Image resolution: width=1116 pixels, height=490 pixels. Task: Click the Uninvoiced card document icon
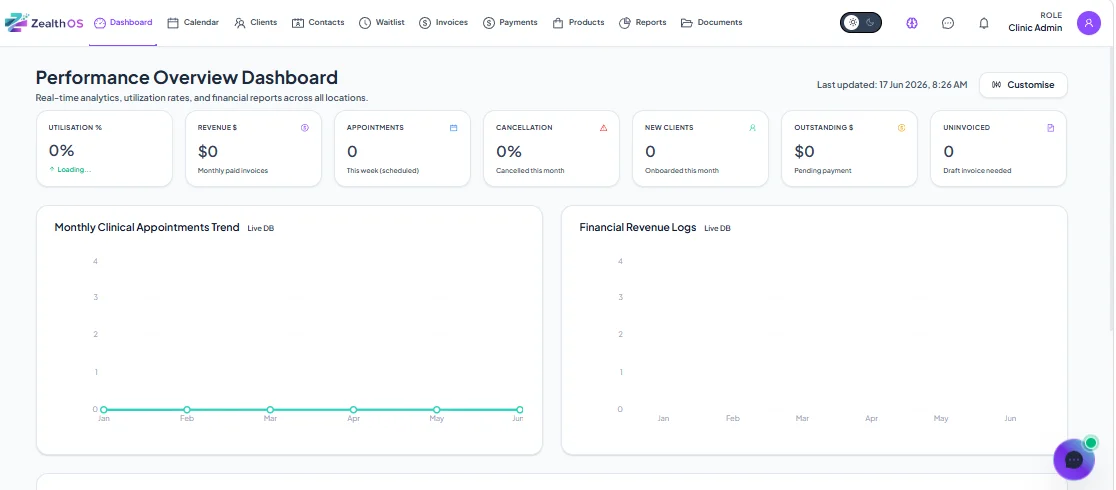click(1051, 127)
